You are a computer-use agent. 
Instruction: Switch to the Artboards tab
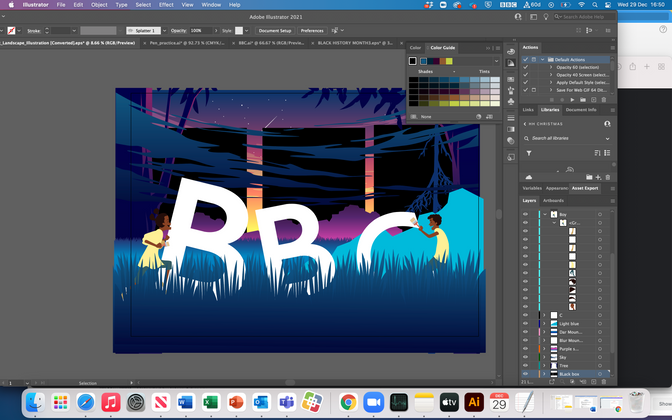553,200
